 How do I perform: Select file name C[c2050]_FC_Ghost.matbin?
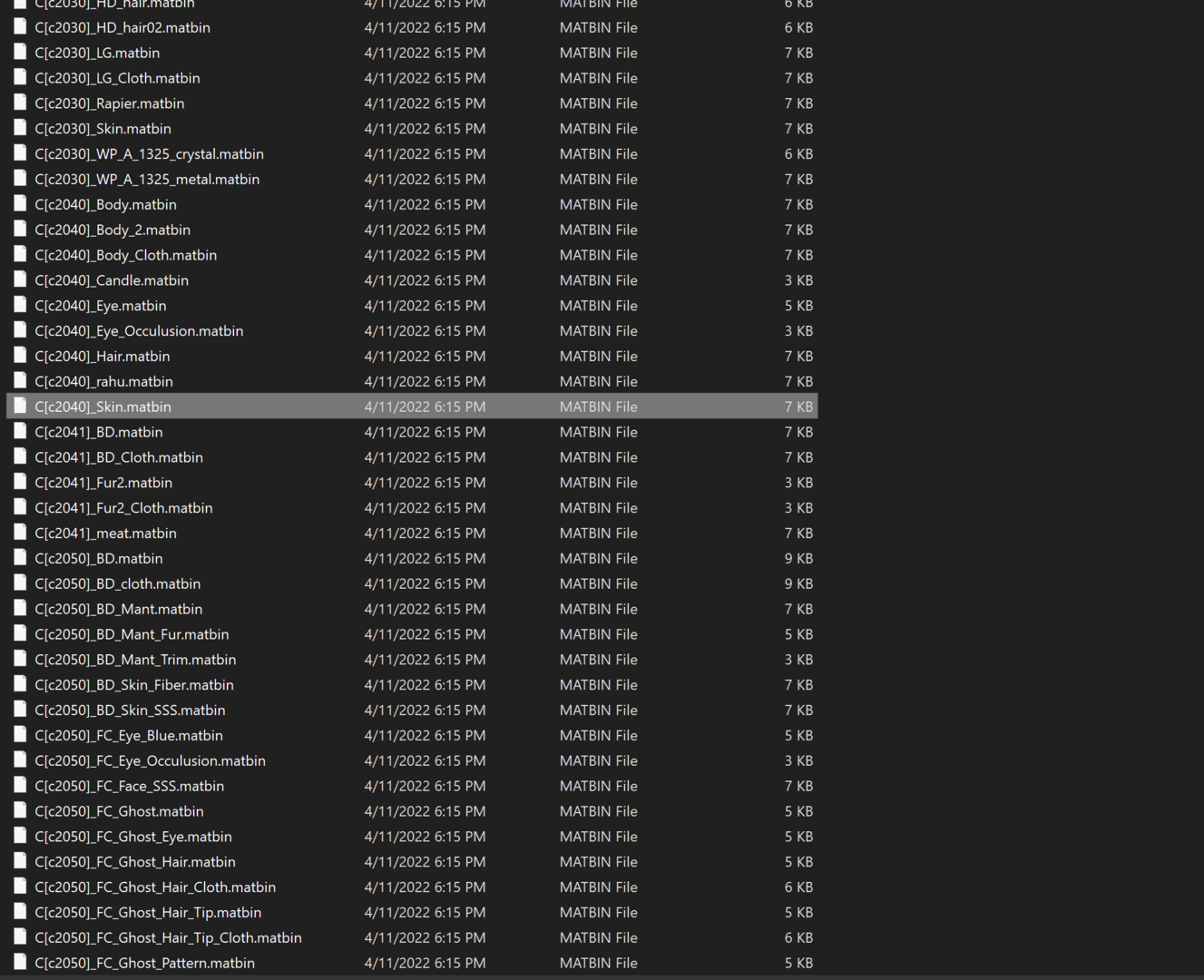point(119,811)
